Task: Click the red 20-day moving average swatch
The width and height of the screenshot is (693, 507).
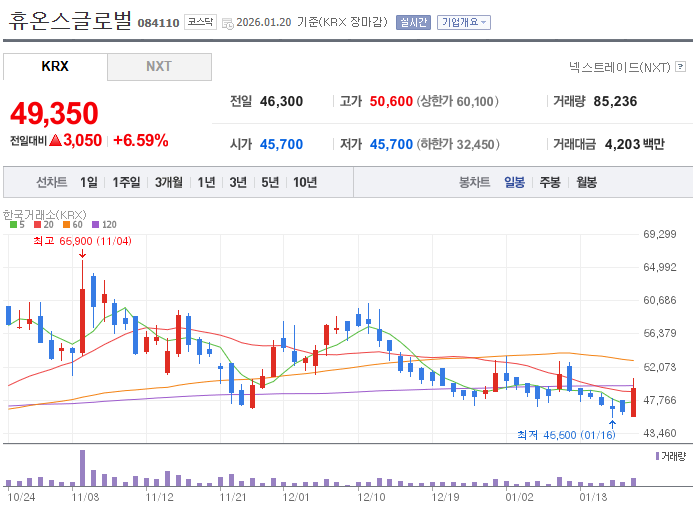Action: coord(38,225)
